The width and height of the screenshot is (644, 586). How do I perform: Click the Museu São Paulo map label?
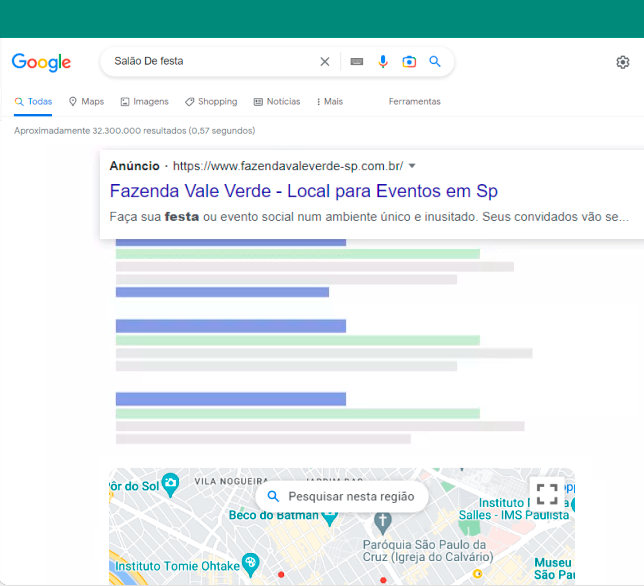[554, 568]
